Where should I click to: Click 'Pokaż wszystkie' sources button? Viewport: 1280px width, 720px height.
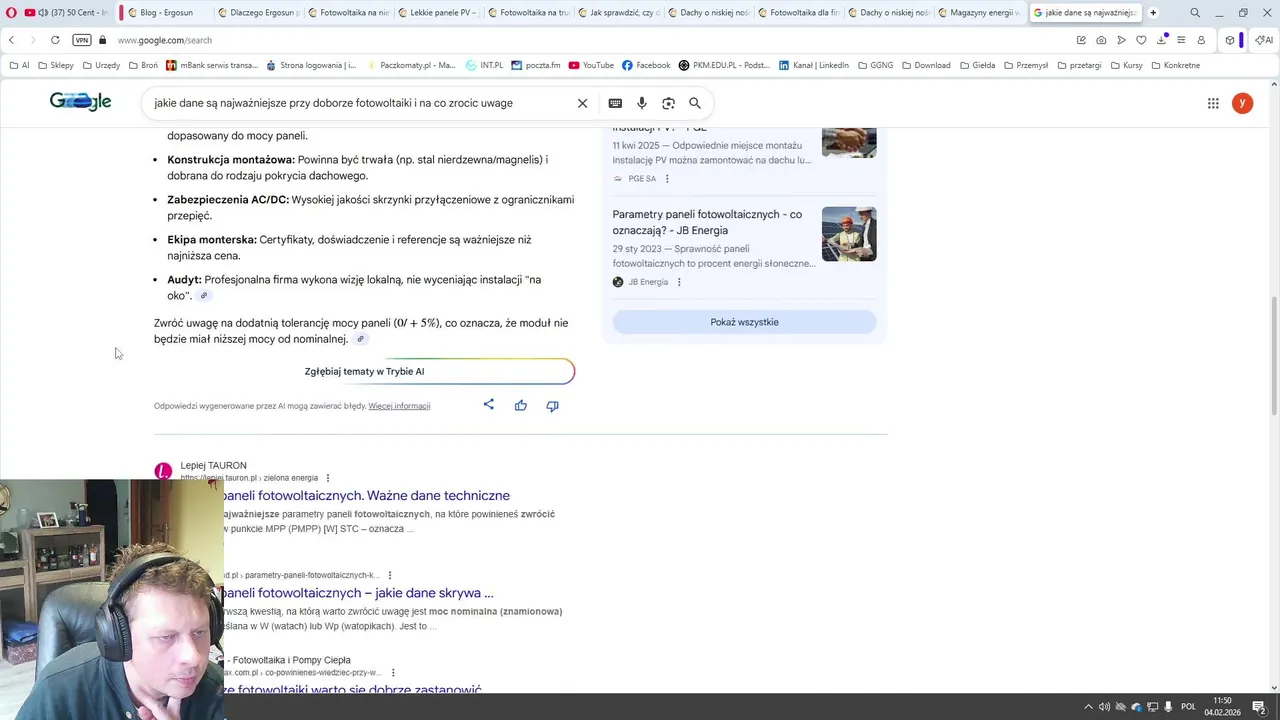744,322
